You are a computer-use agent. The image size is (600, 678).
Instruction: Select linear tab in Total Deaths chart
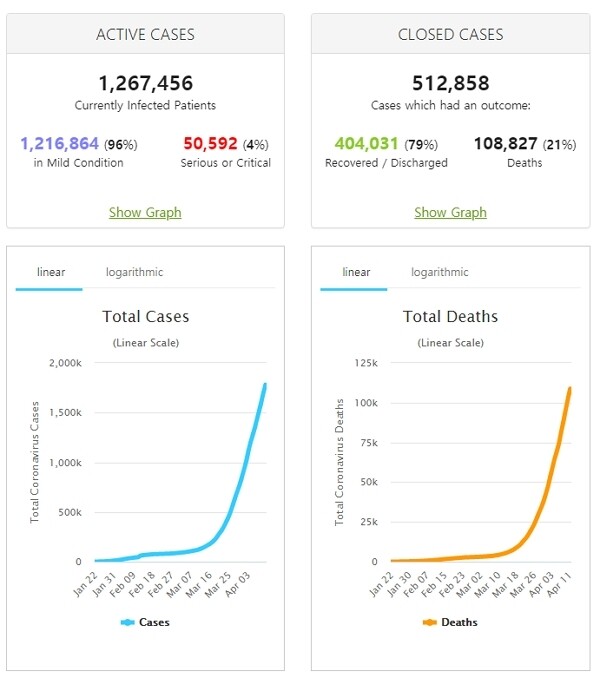point(356,272)
